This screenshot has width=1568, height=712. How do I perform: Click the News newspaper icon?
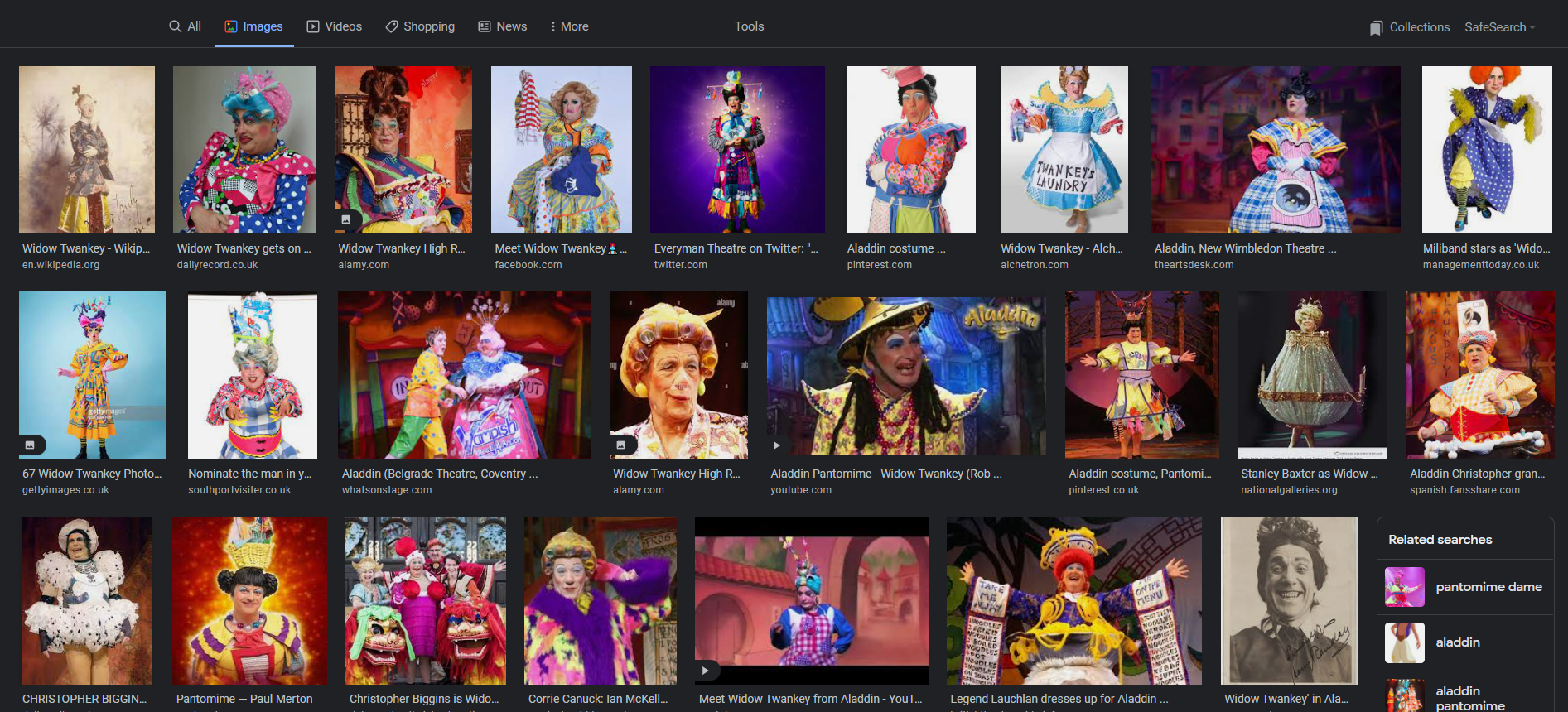click(x=485, y=26)
